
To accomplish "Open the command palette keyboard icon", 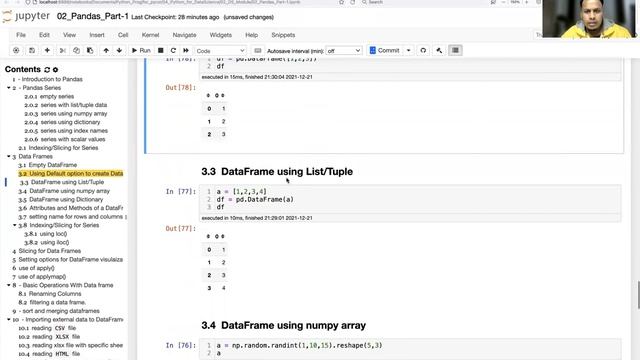I will click(258, 51).
